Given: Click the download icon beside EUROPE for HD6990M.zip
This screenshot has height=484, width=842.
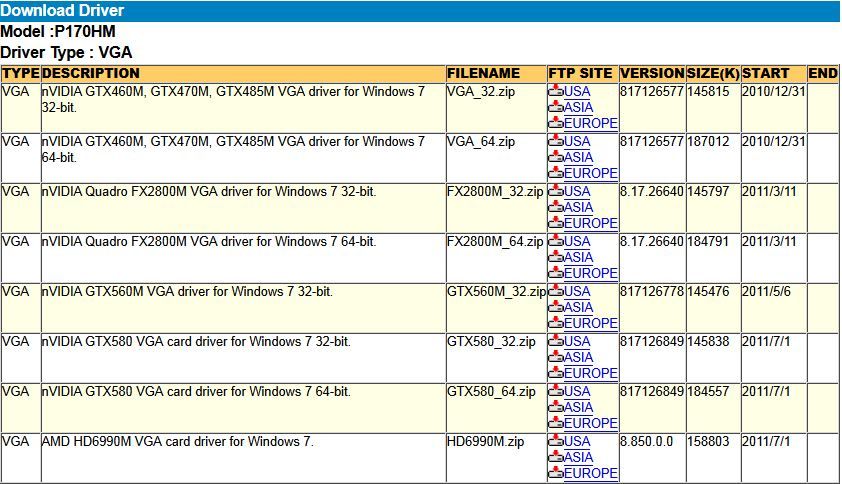Looking at the screenshot, I should coord(555,473).
